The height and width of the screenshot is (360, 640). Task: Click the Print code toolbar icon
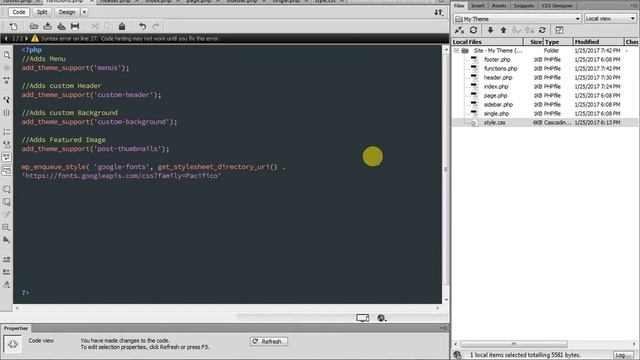coord(75,27)
